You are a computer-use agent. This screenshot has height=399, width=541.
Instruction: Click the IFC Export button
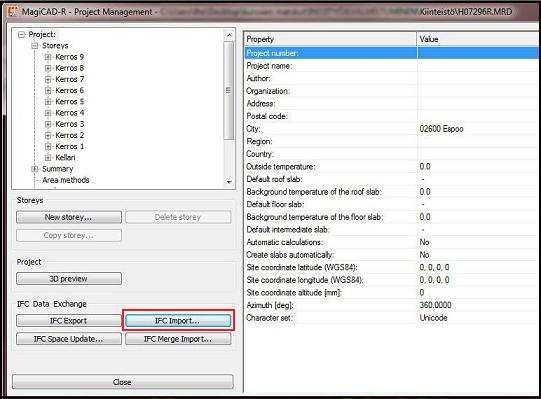click(x=69, y=321)
